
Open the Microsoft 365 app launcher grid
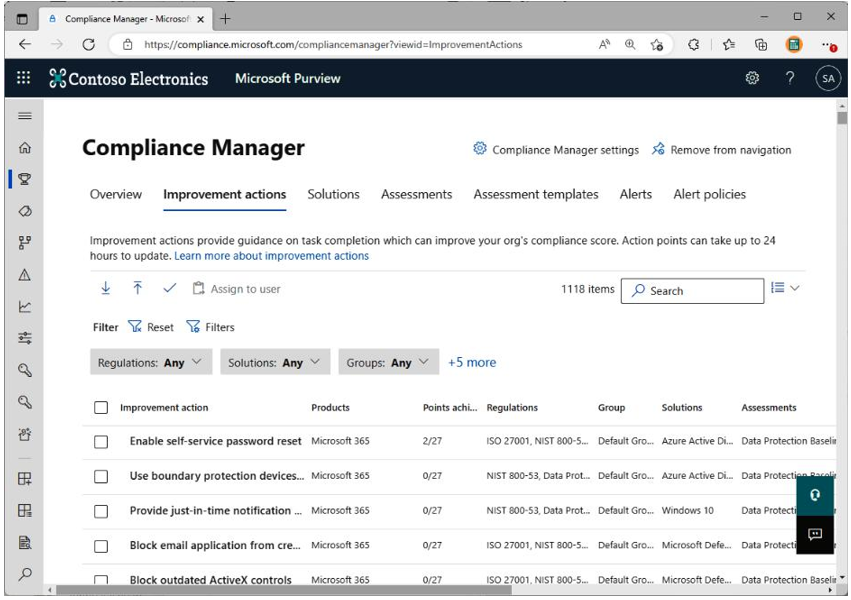click(x=23, y=78)
